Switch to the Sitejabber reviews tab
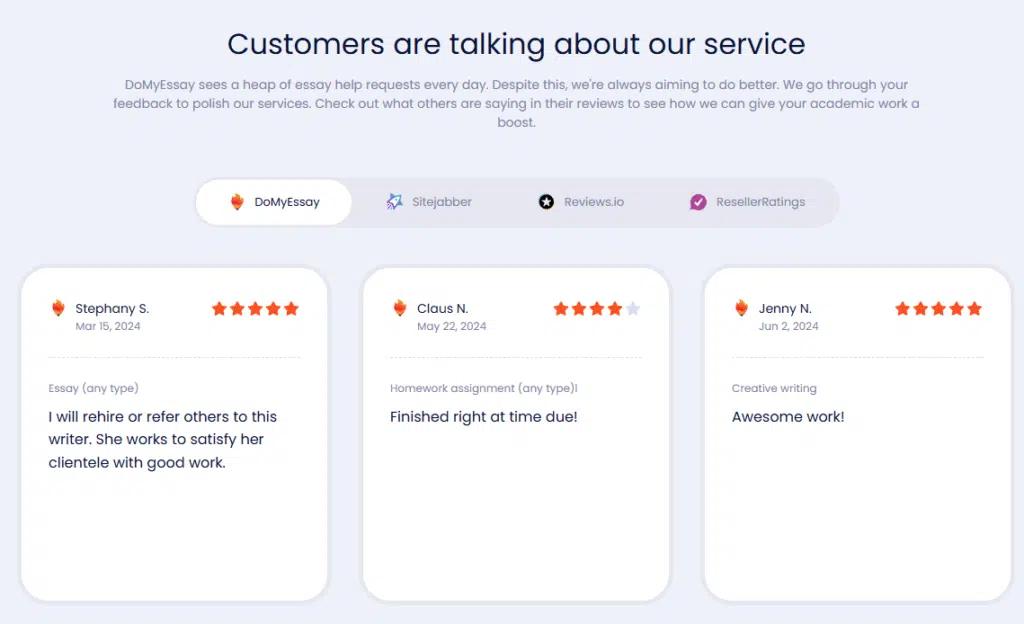 tap(429, 202)
